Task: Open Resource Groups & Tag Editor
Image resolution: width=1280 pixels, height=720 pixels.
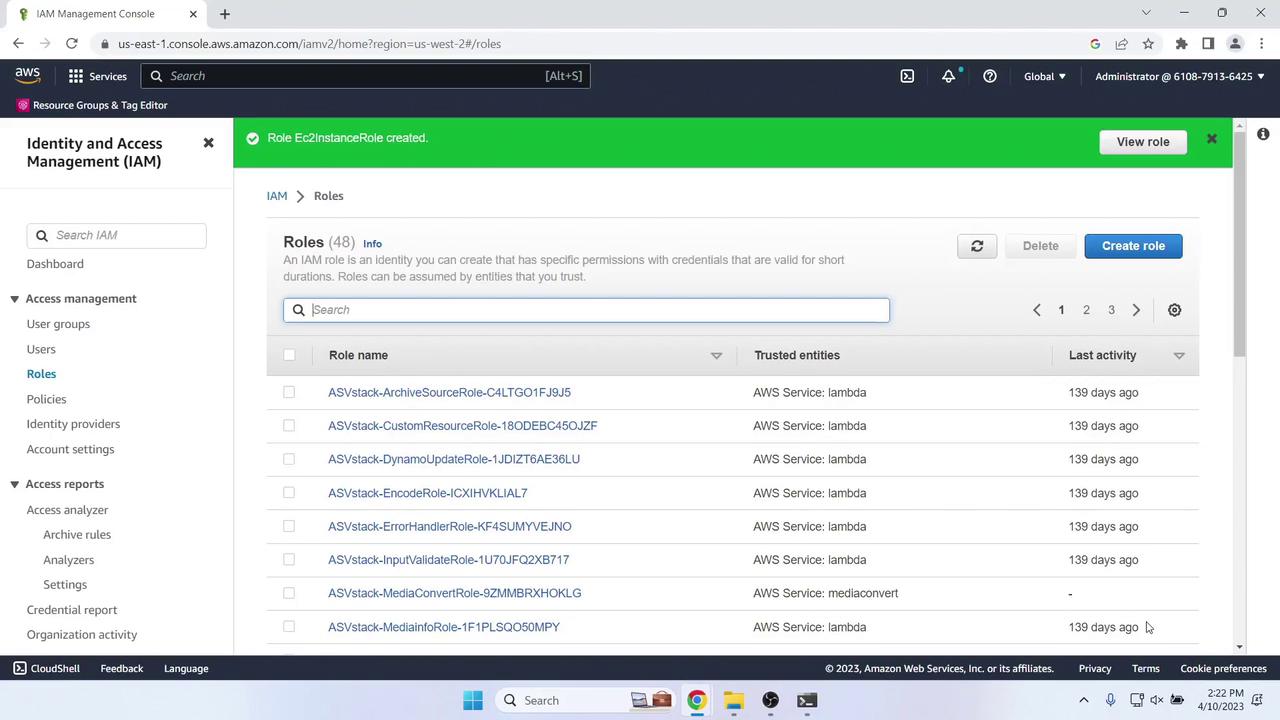Action: click(92, 105)
